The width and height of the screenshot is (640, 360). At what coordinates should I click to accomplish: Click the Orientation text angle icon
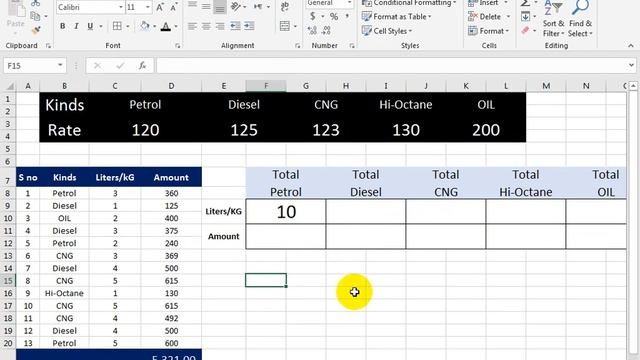point(236,6)
